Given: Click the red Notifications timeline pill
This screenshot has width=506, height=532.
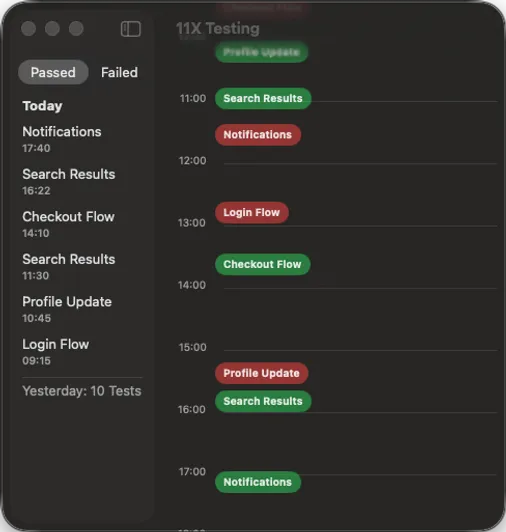Looking at the screenshot, I should pos(258,135).
